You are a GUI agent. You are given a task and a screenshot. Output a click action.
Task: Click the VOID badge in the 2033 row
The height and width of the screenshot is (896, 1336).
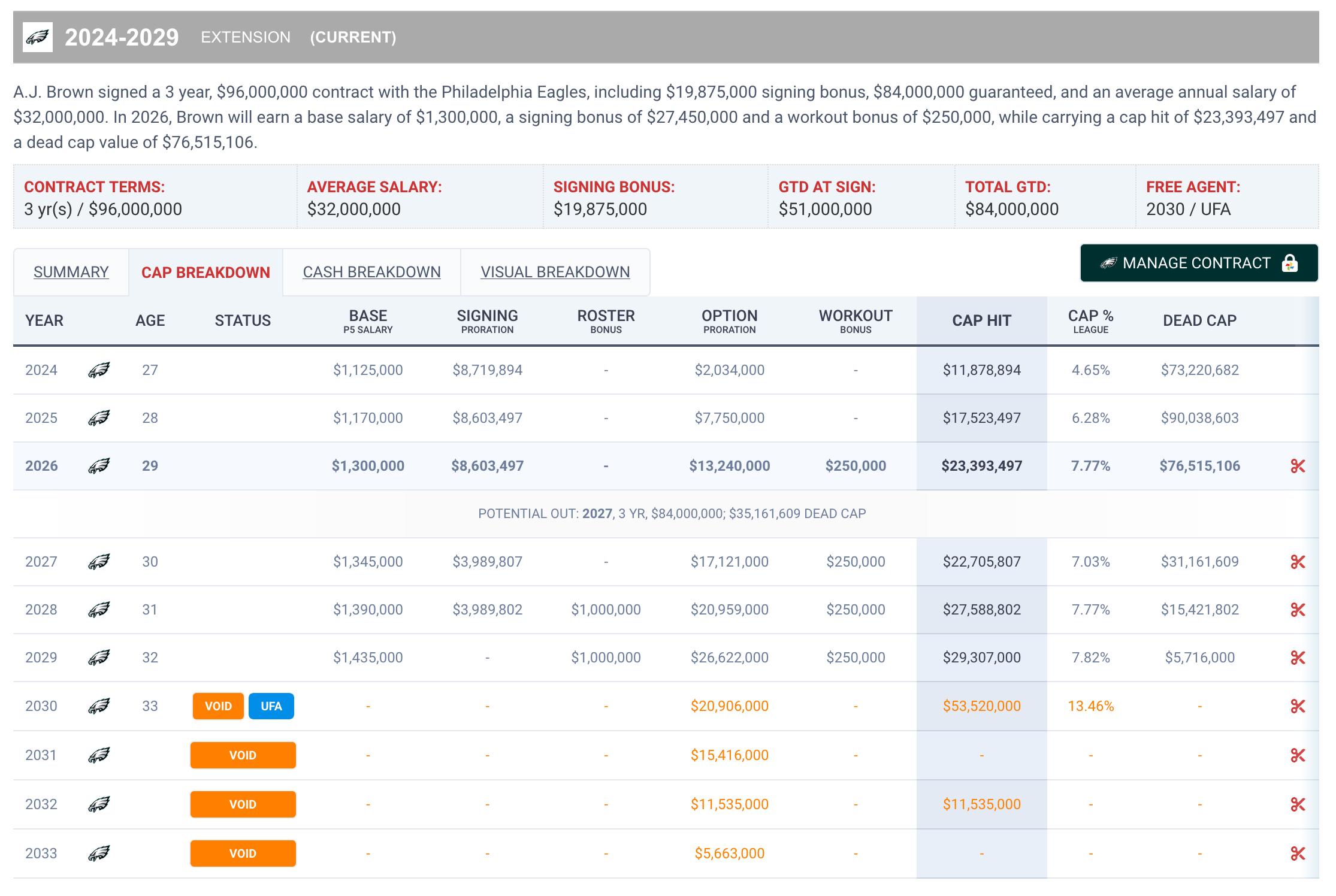point(243,853)
